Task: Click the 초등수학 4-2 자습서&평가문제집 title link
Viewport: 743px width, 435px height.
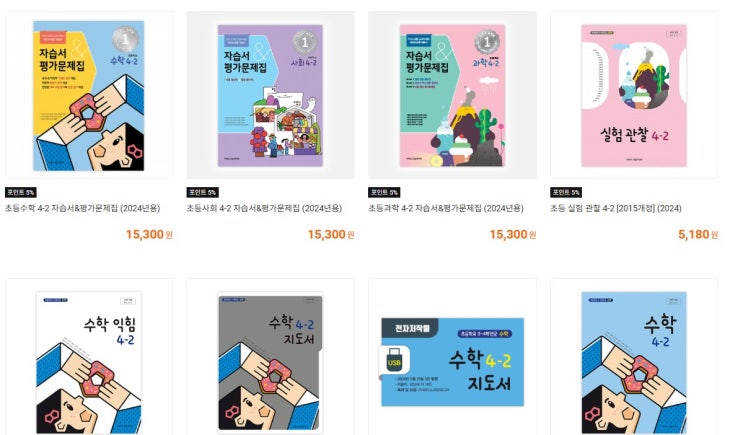Action: (82, 208)
